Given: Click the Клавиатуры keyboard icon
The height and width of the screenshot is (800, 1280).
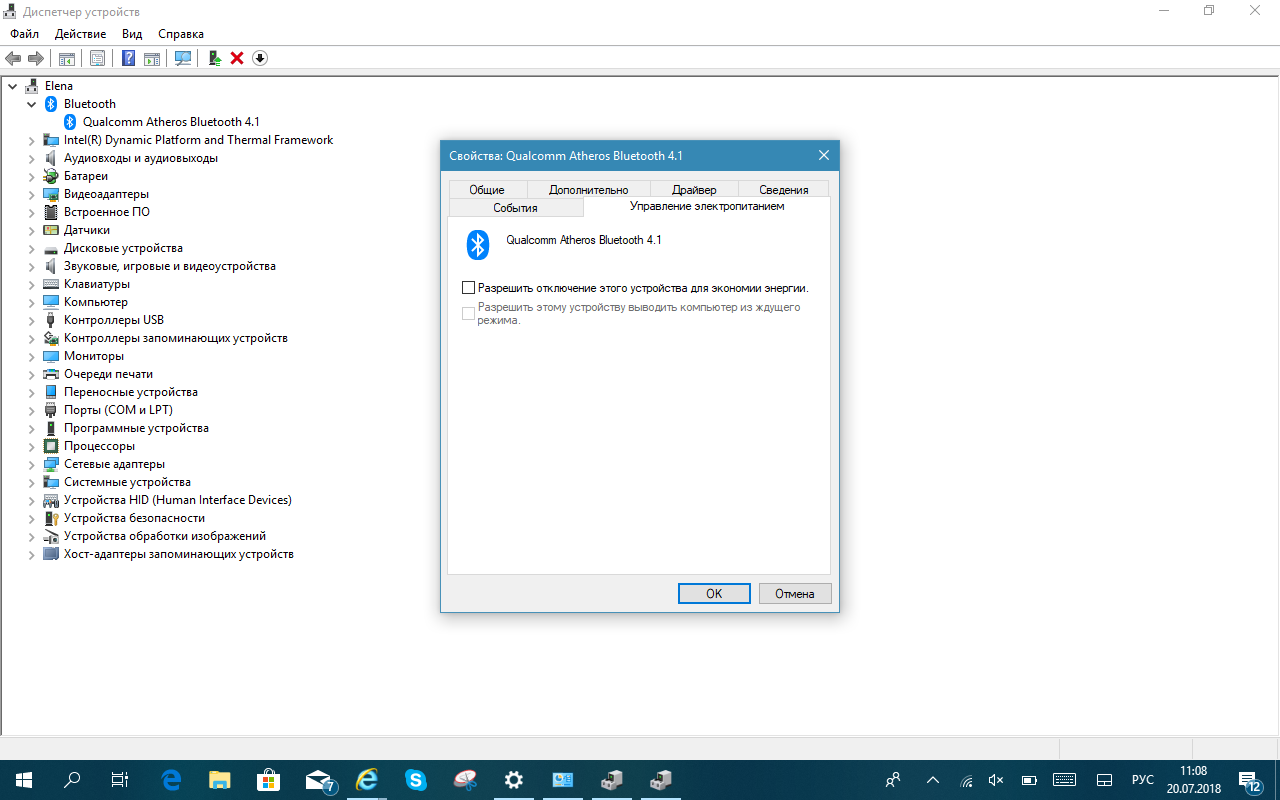Looking at the screenshot, I should coord(51,284).
